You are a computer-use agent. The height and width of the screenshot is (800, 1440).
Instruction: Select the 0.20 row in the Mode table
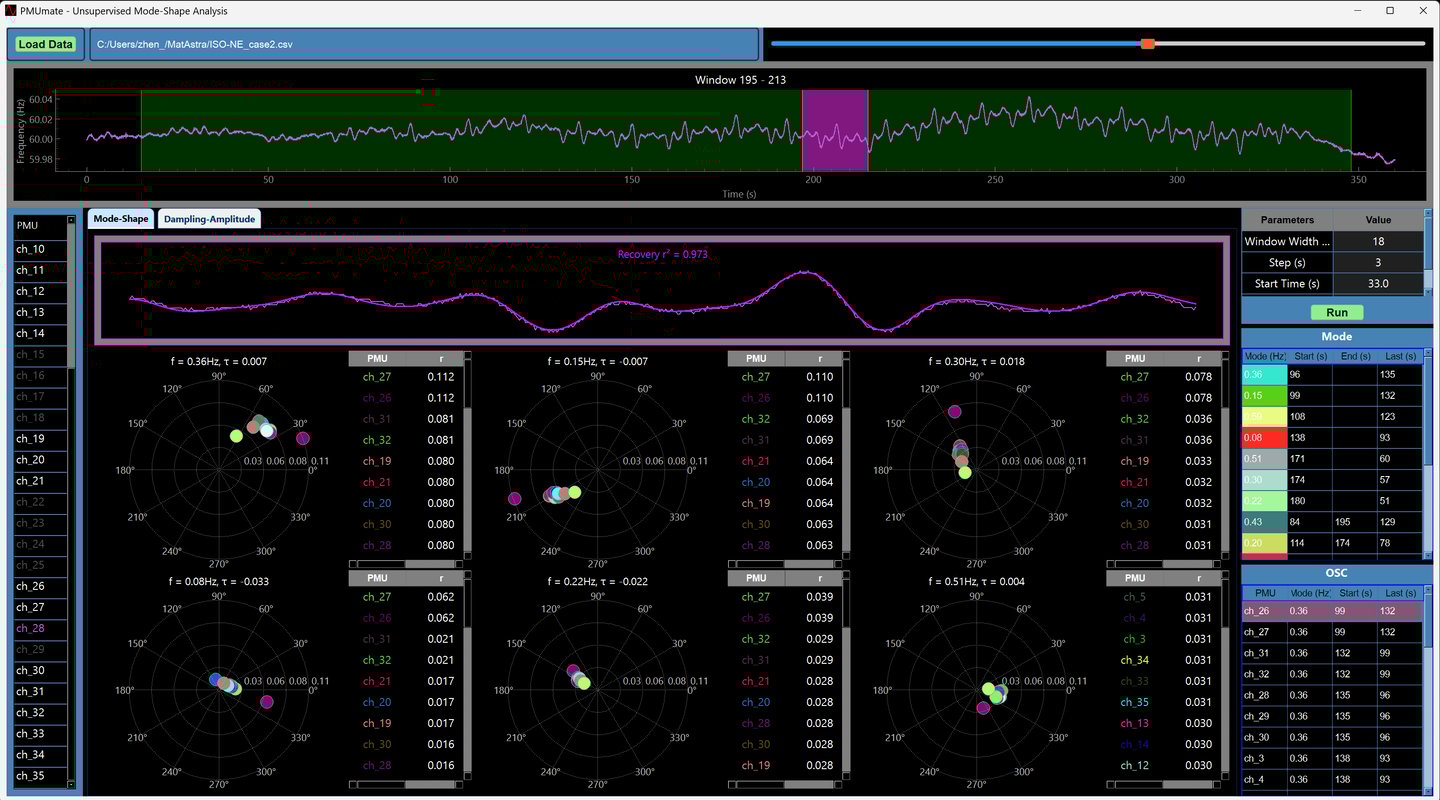[1332, 543]
